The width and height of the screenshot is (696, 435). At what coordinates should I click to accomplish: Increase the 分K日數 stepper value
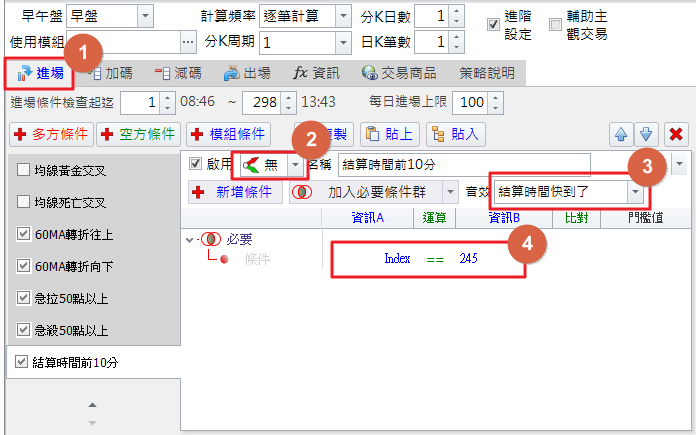click(457, 11)
